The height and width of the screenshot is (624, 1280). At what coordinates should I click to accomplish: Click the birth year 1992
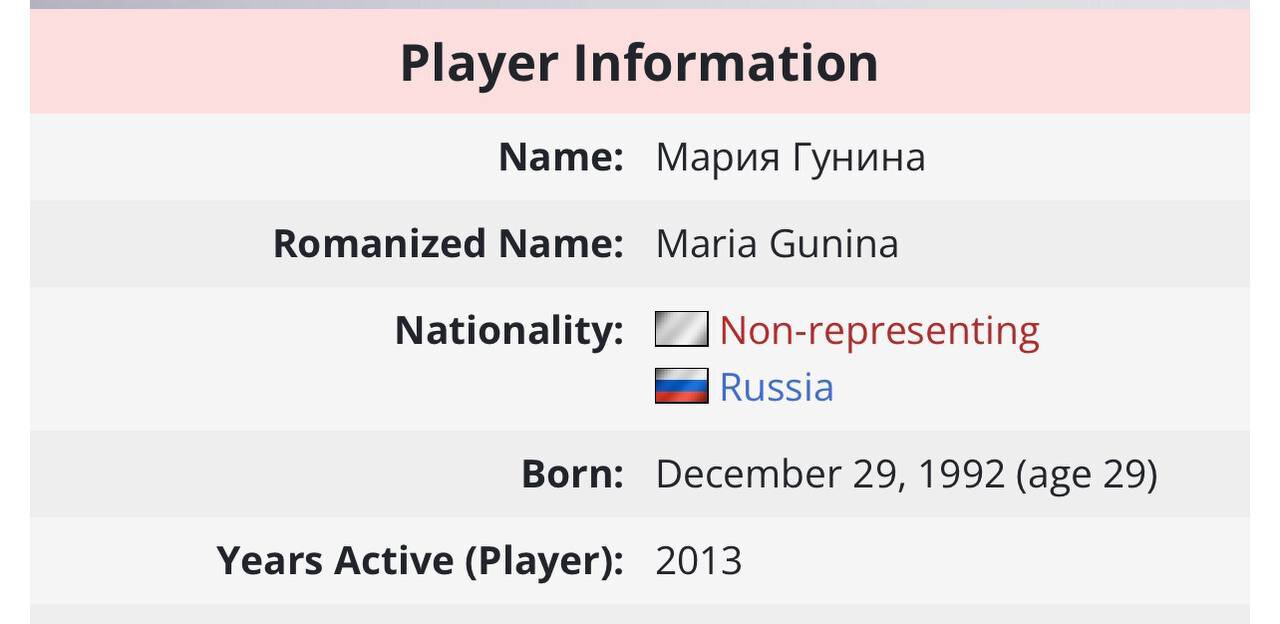(961, 474)
